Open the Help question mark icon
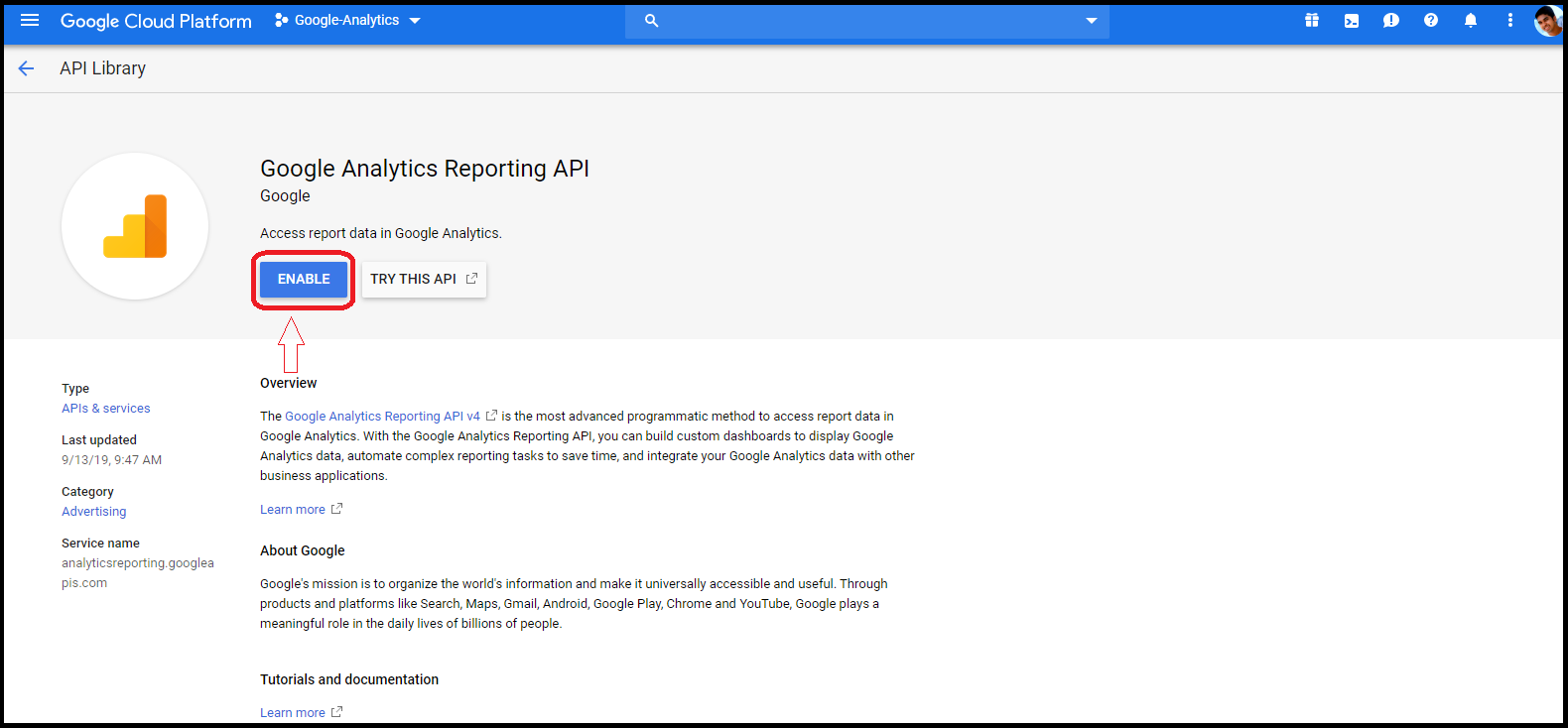The height and width of the screenshot is (728, 1568). pos(1431,20)
